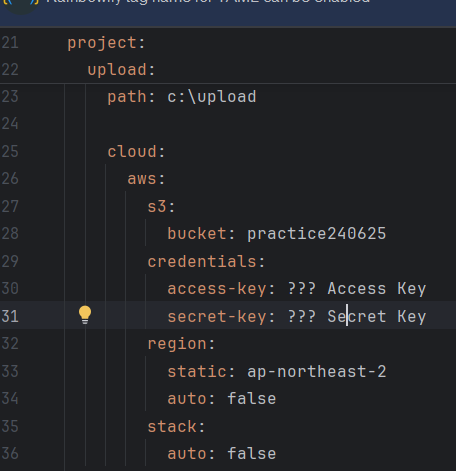Image resolution: width=456 pixels, height=471 pixels.
Task: Click the 's3:' key on line 27
Action: point(161,206)
